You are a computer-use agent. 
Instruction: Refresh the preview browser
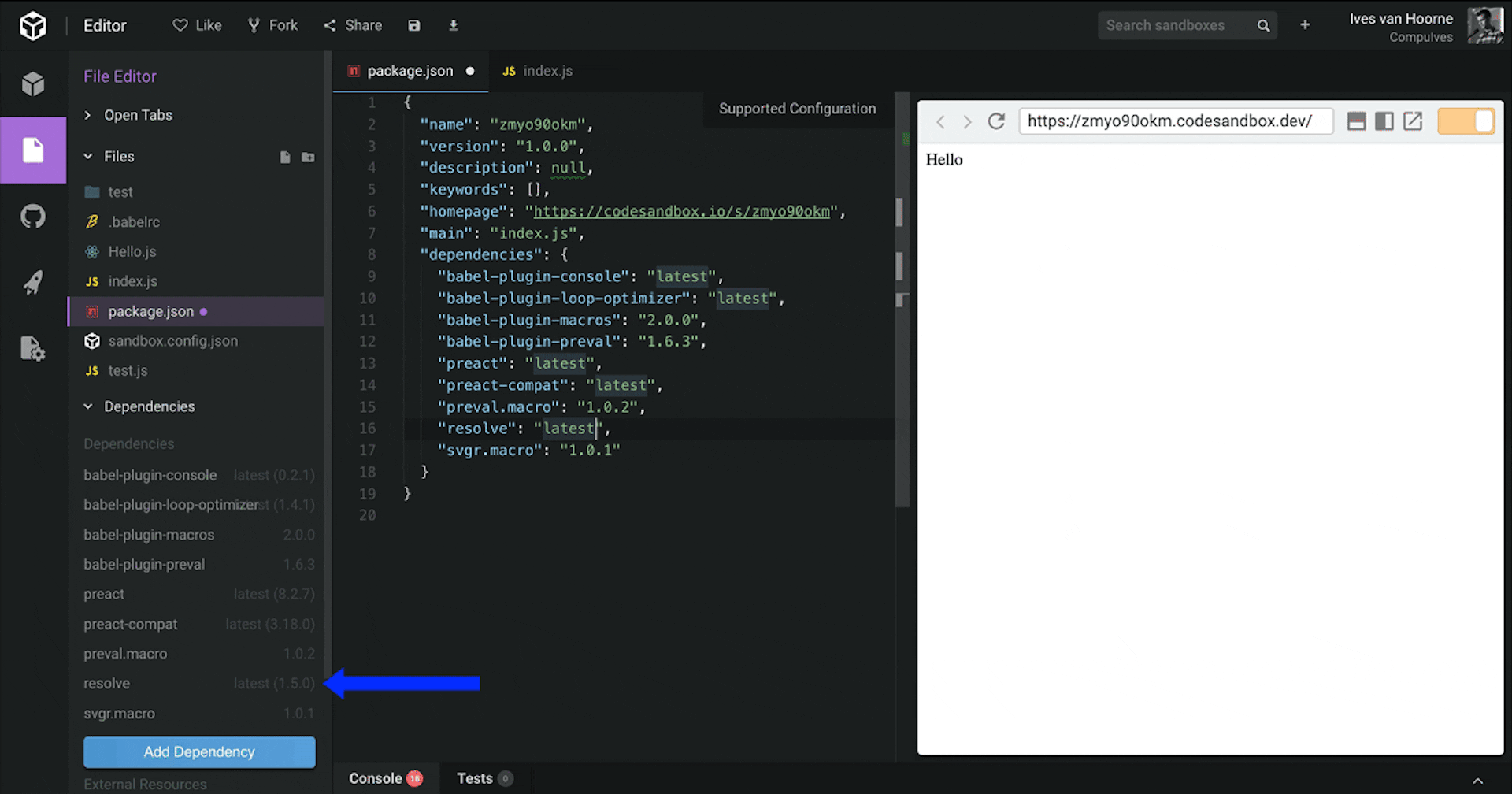click(x=996, y=121)
